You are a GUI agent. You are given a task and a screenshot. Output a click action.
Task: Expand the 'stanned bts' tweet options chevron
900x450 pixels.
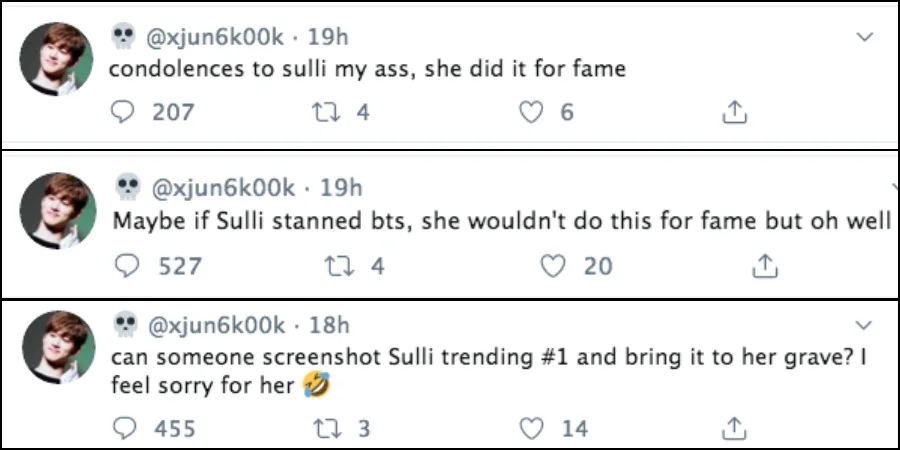(893, 187)
